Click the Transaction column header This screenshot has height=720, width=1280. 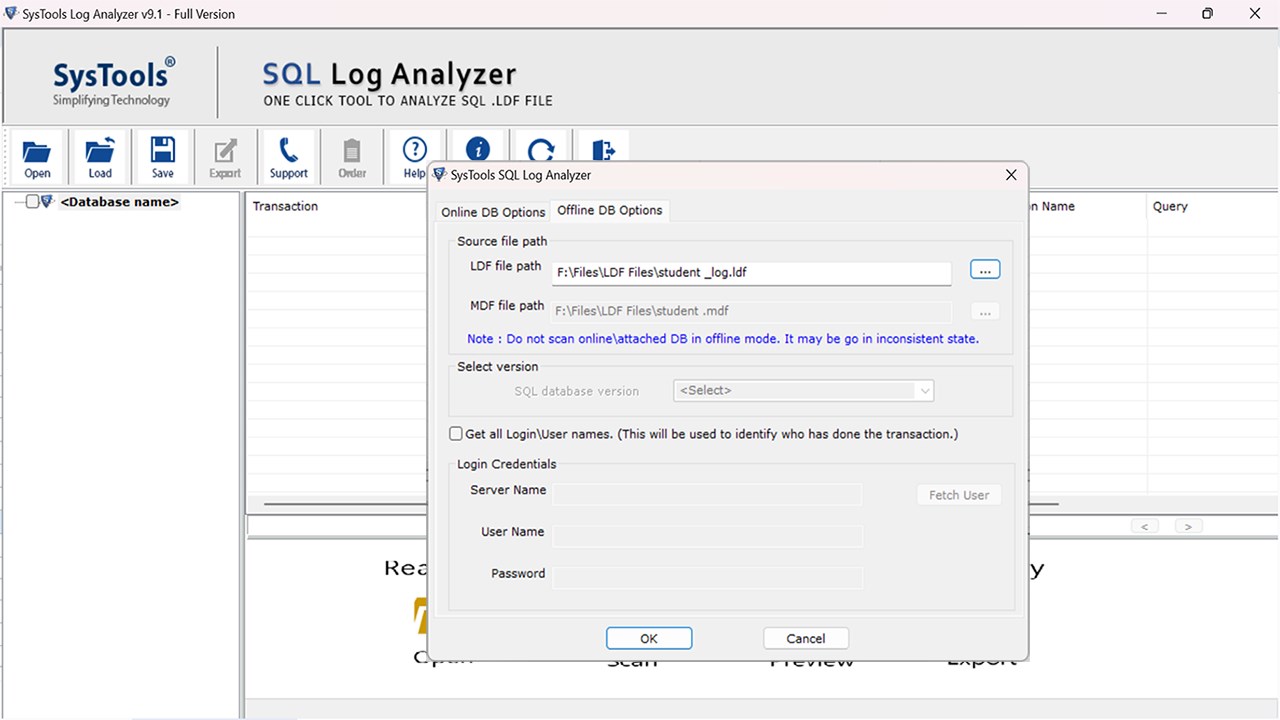(x=285, y=206)
